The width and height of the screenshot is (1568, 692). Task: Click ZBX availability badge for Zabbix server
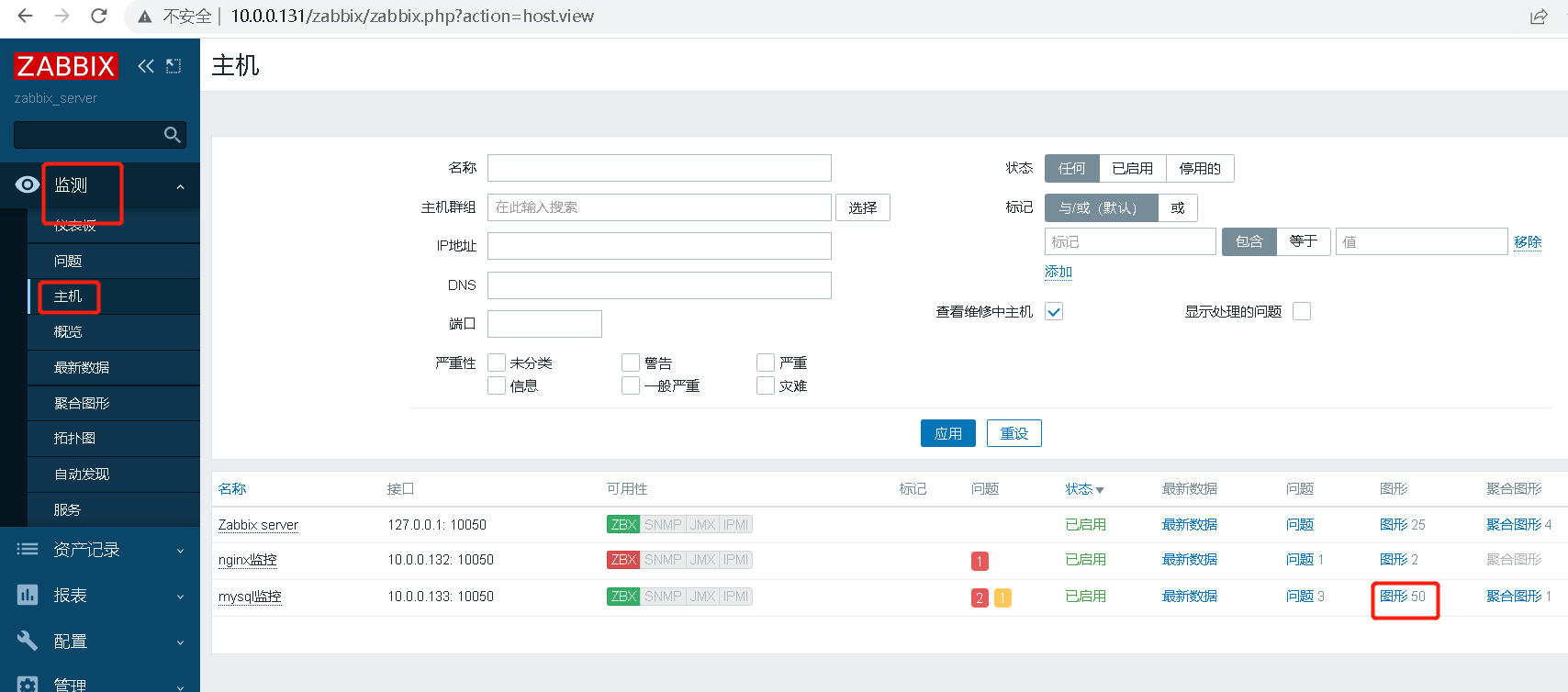[x=623, y=525]
